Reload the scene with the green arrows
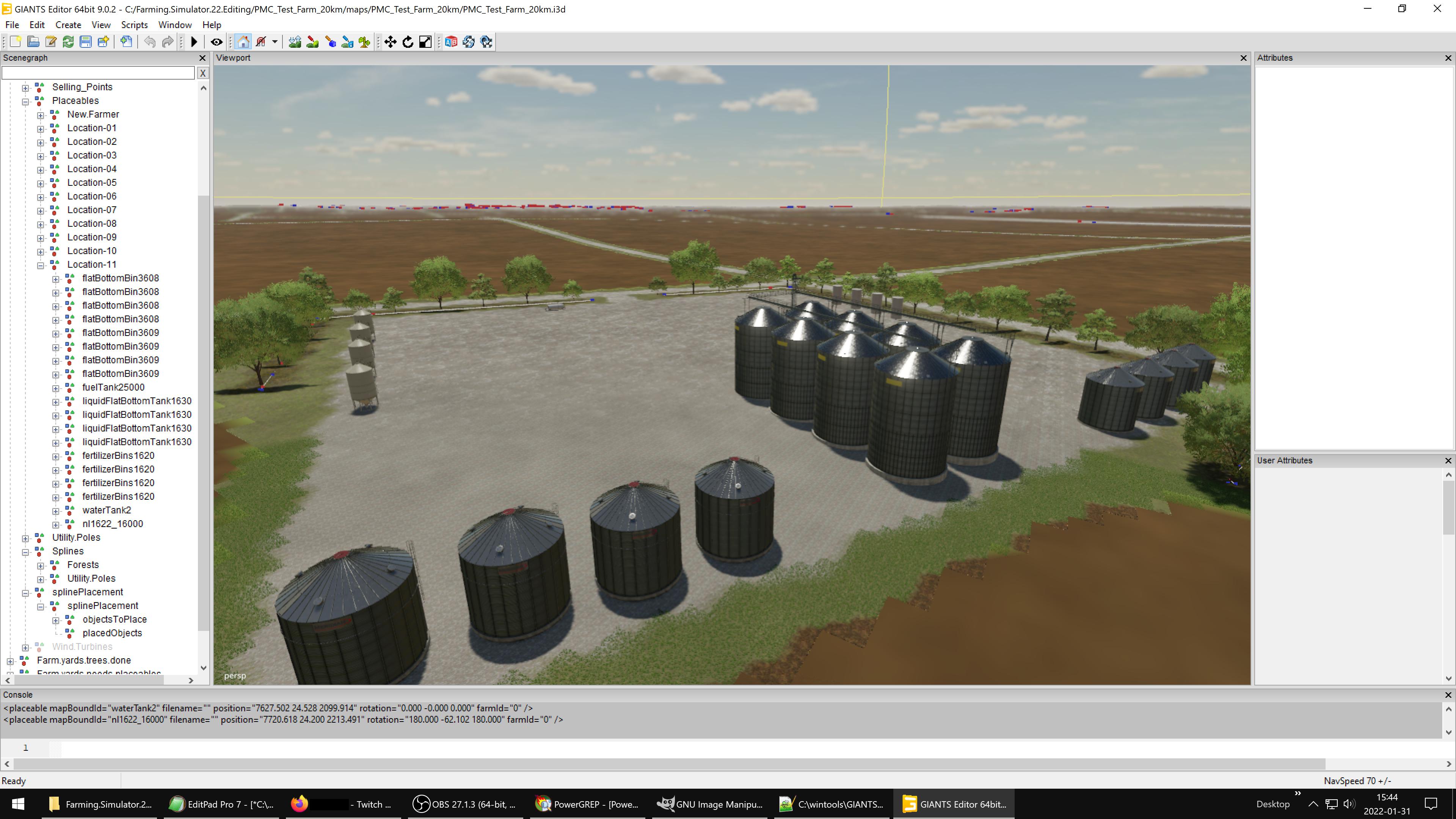Screen dimensions: 1456x819 pyautogui.click(x=68, y=42)
